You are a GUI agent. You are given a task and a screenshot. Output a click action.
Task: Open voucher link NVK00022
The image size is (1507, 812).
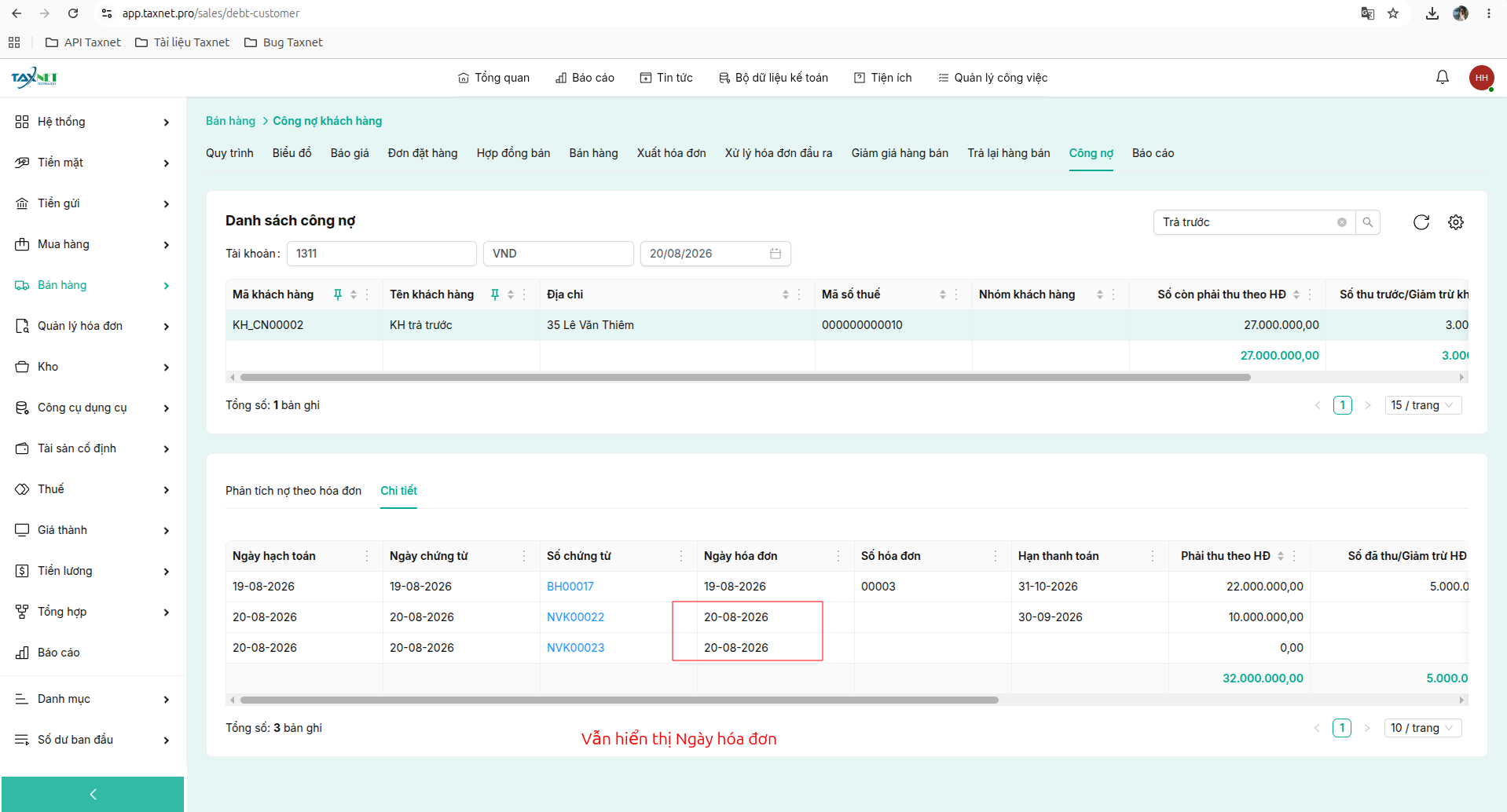point(575,617)
